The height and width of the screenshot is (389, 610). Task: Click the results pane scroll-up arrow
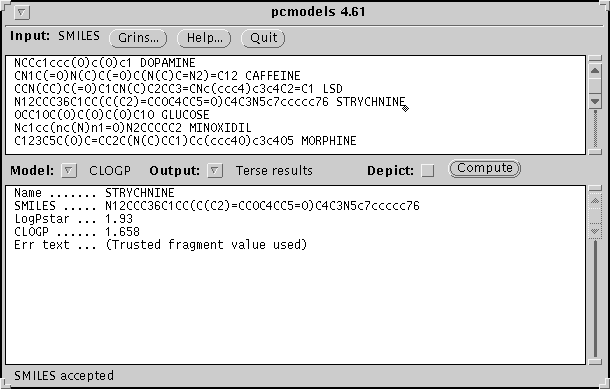click(x=595, y=201)
